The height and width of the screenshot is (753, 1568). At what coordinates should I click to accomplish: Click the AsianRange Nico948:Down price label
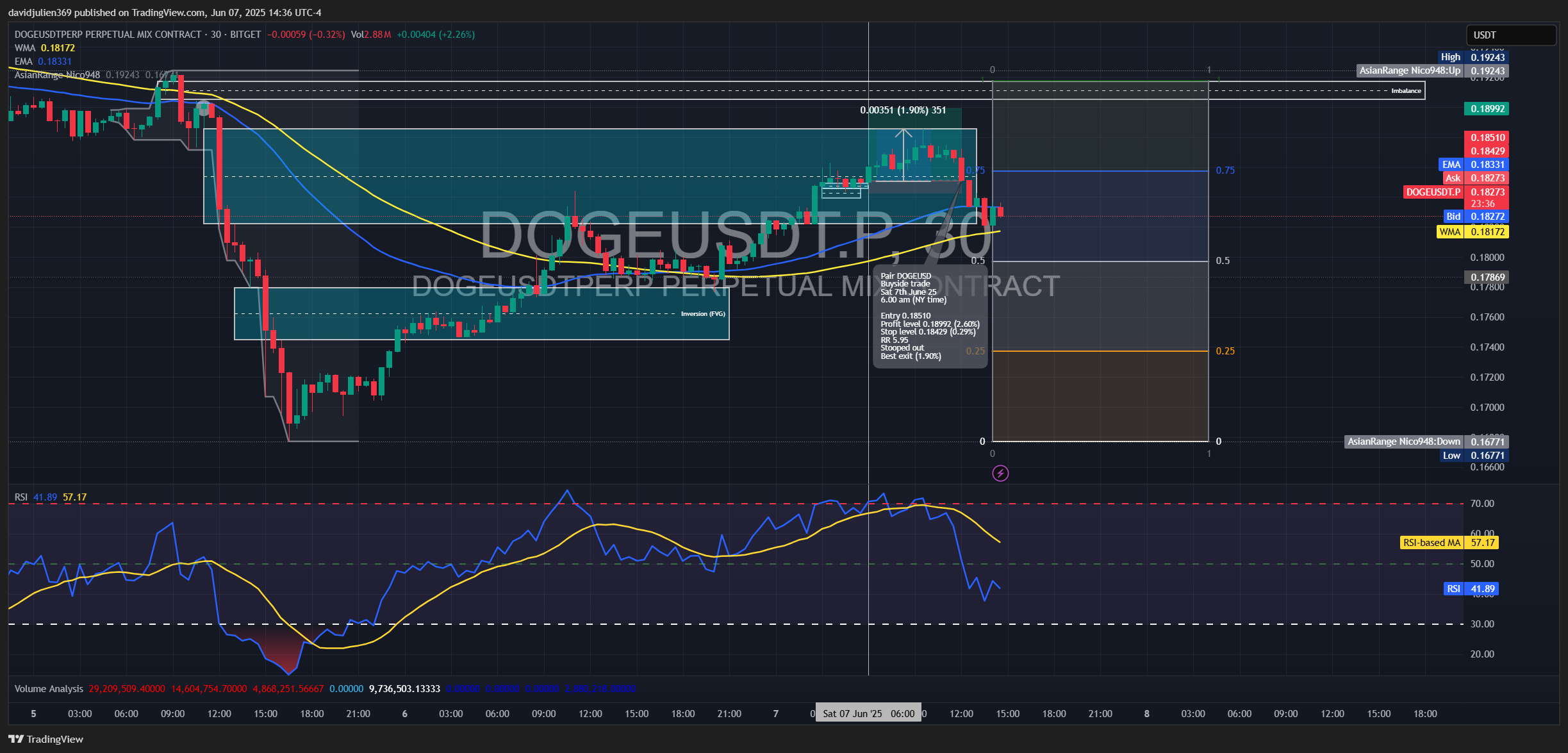pyautogui.click(x=1426, y=442)
